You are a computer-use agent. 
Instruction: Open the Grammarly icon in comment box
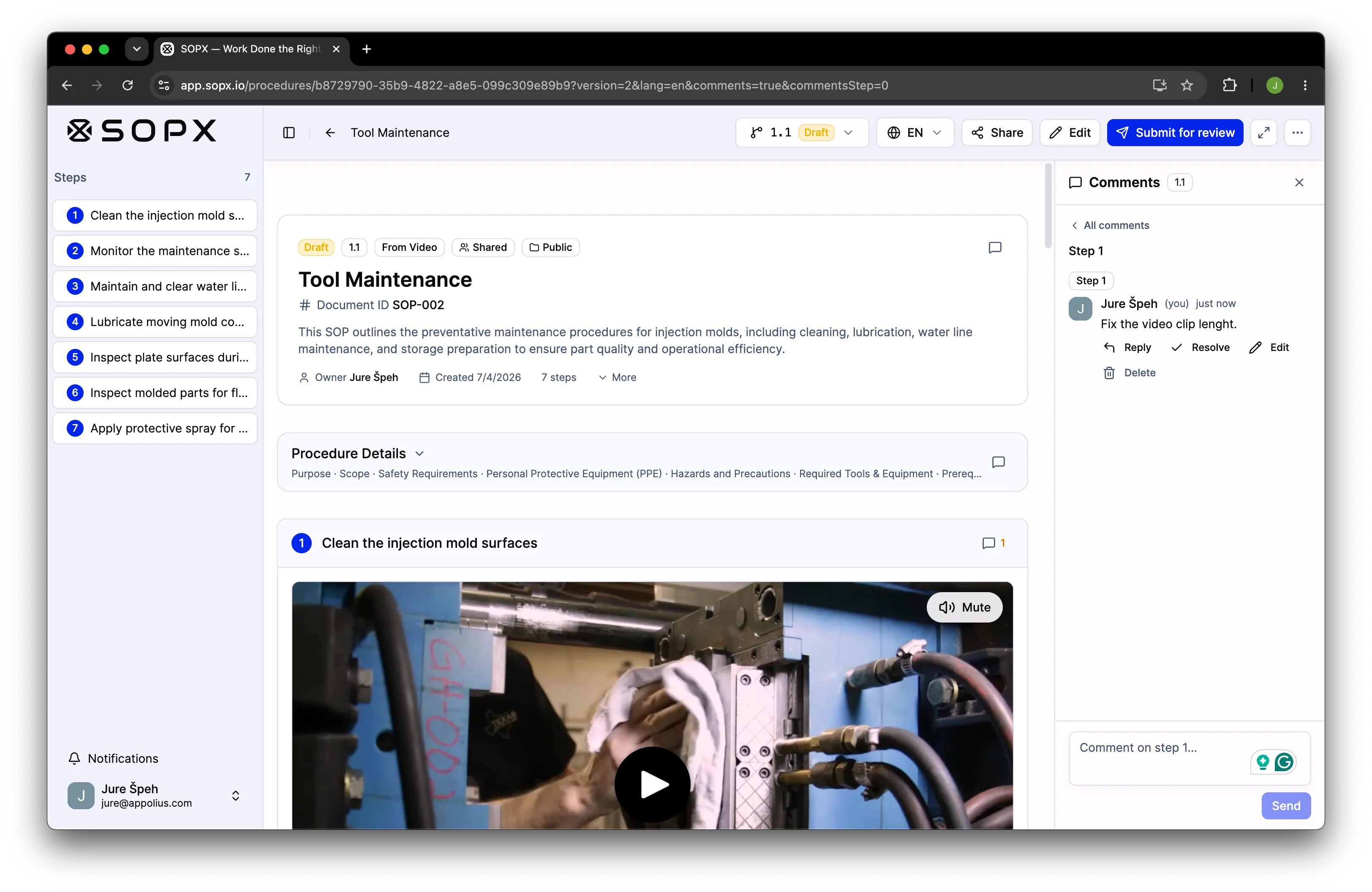click(x=1284, y=762)
